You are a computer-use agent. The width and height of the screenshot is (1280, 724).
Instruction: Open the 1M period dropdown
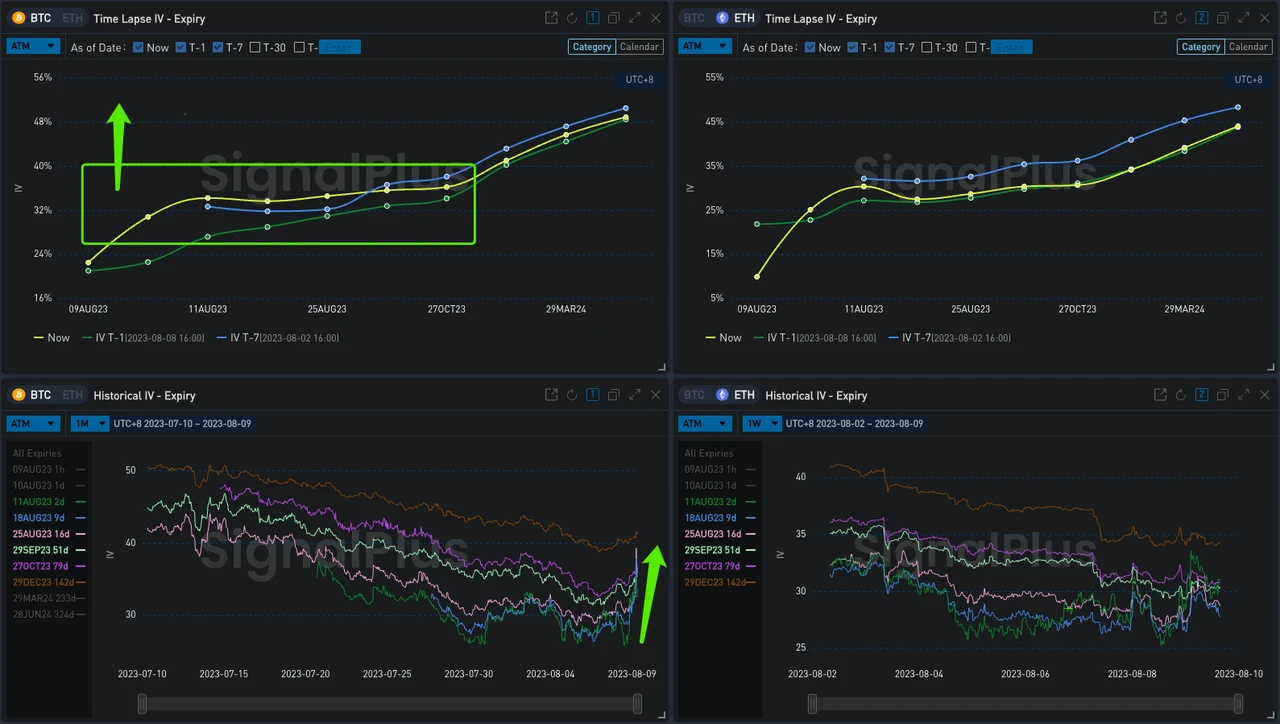coord(89,423)
